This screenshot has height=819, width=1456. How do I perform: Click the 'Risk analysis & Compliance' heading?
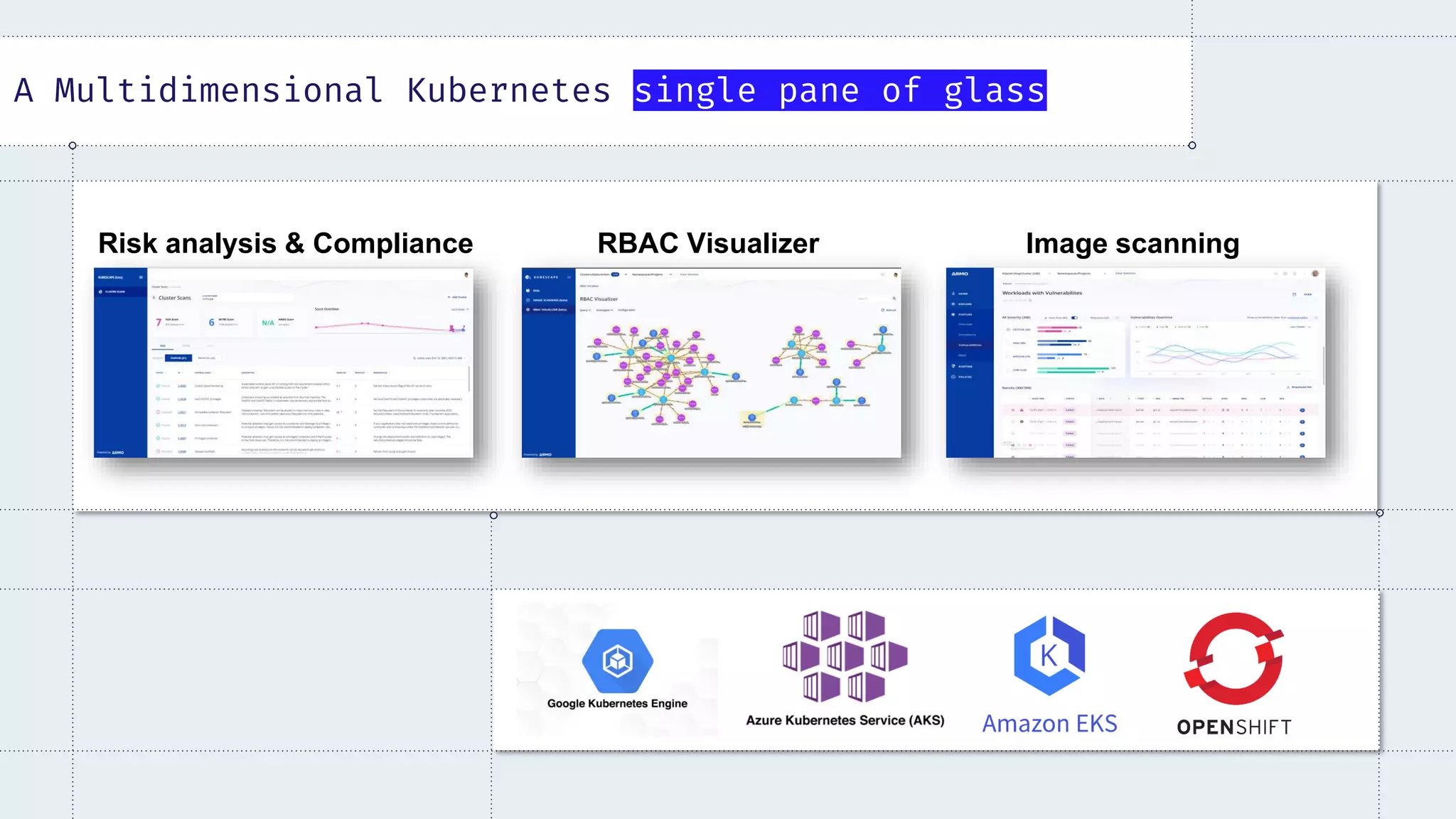click(x=286, y=243)
